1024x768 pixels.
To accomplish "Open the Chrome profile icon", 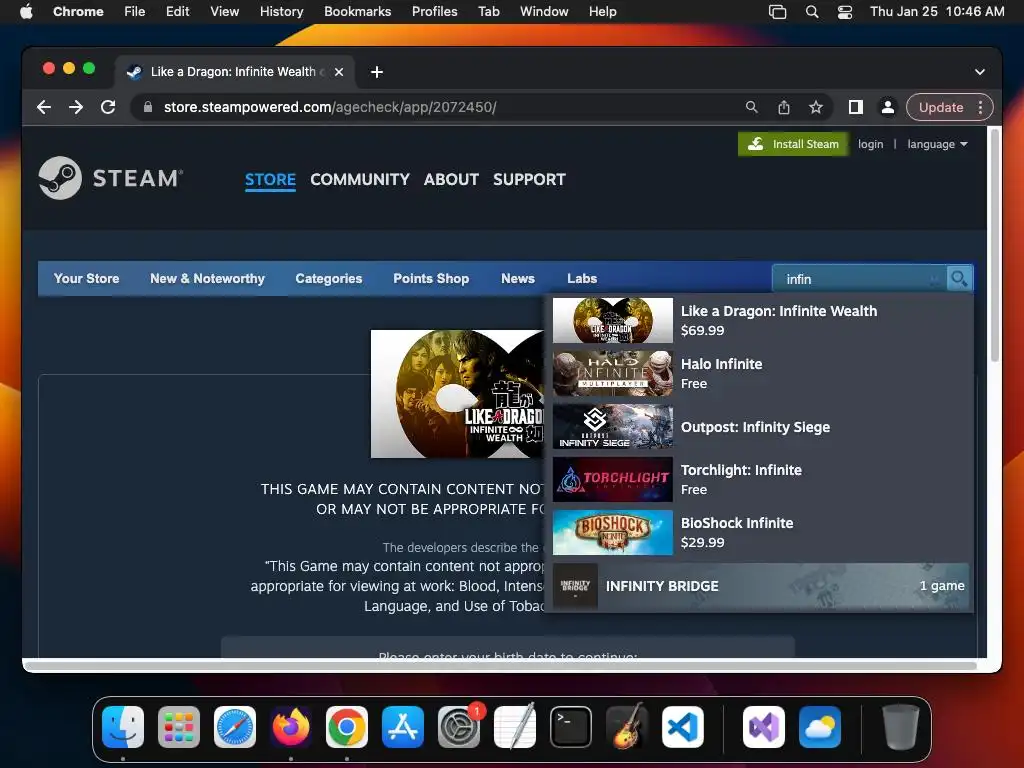I will coord(888,107).
